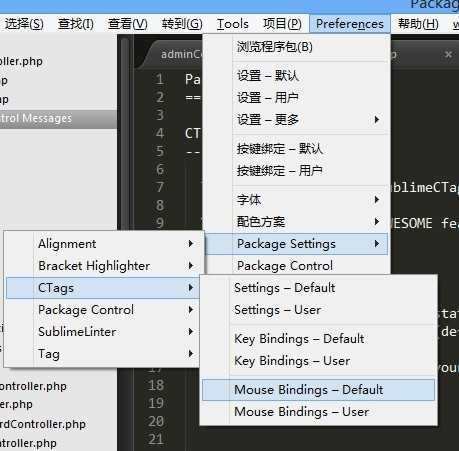
Task: Open the 选择(S) menu
Action: (x=24, y=24)
